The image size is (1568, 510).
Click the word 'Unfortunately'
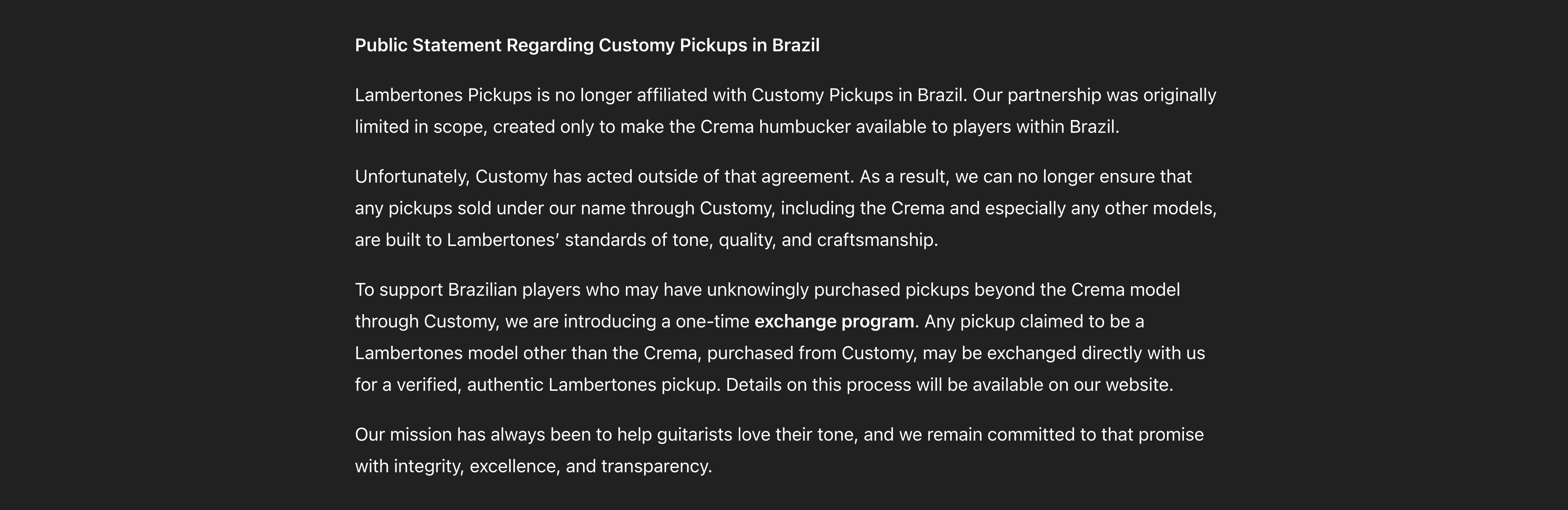point(412,177)
